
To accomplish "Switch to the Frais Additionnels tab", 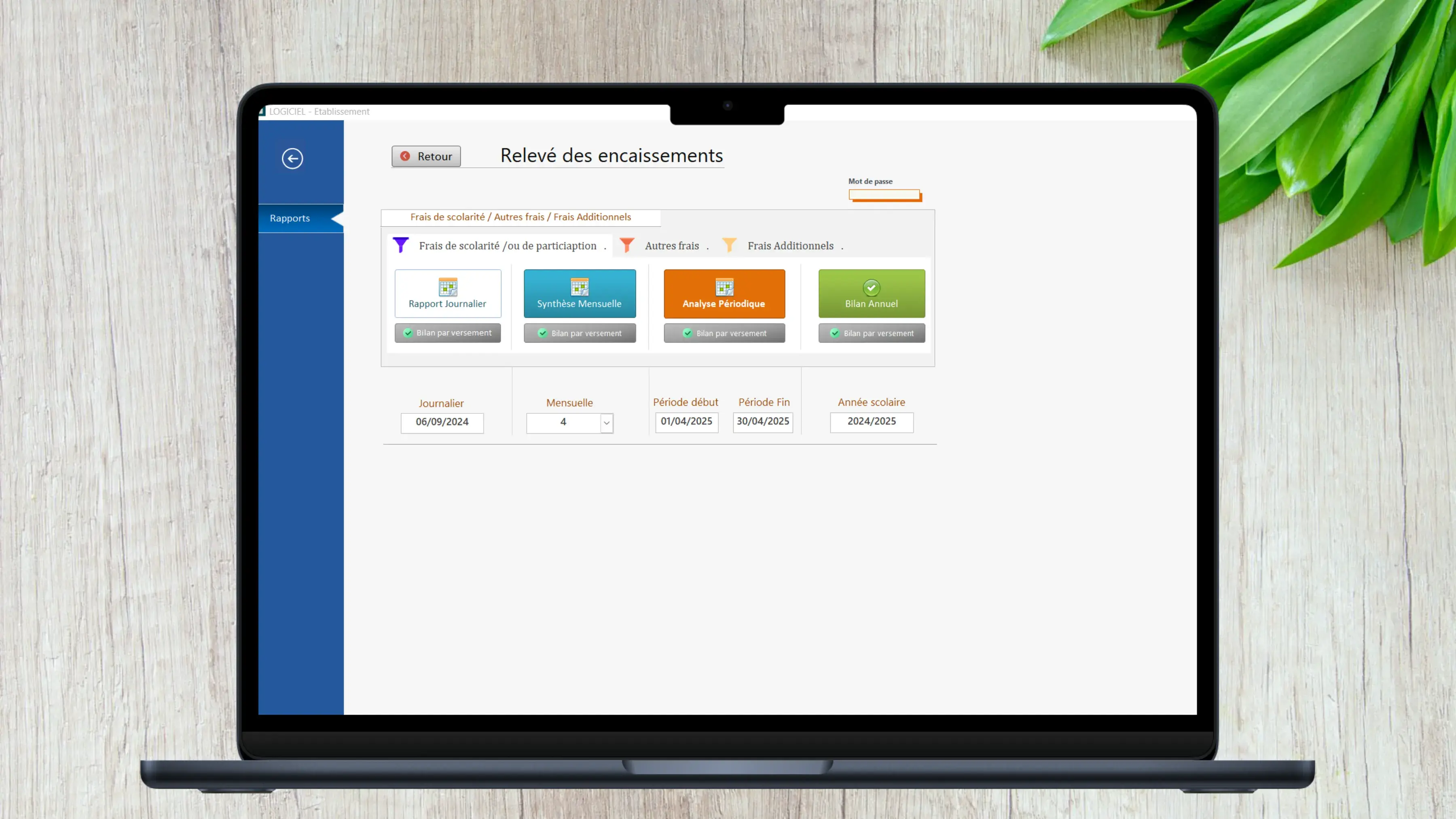I will tap(790, 246).
